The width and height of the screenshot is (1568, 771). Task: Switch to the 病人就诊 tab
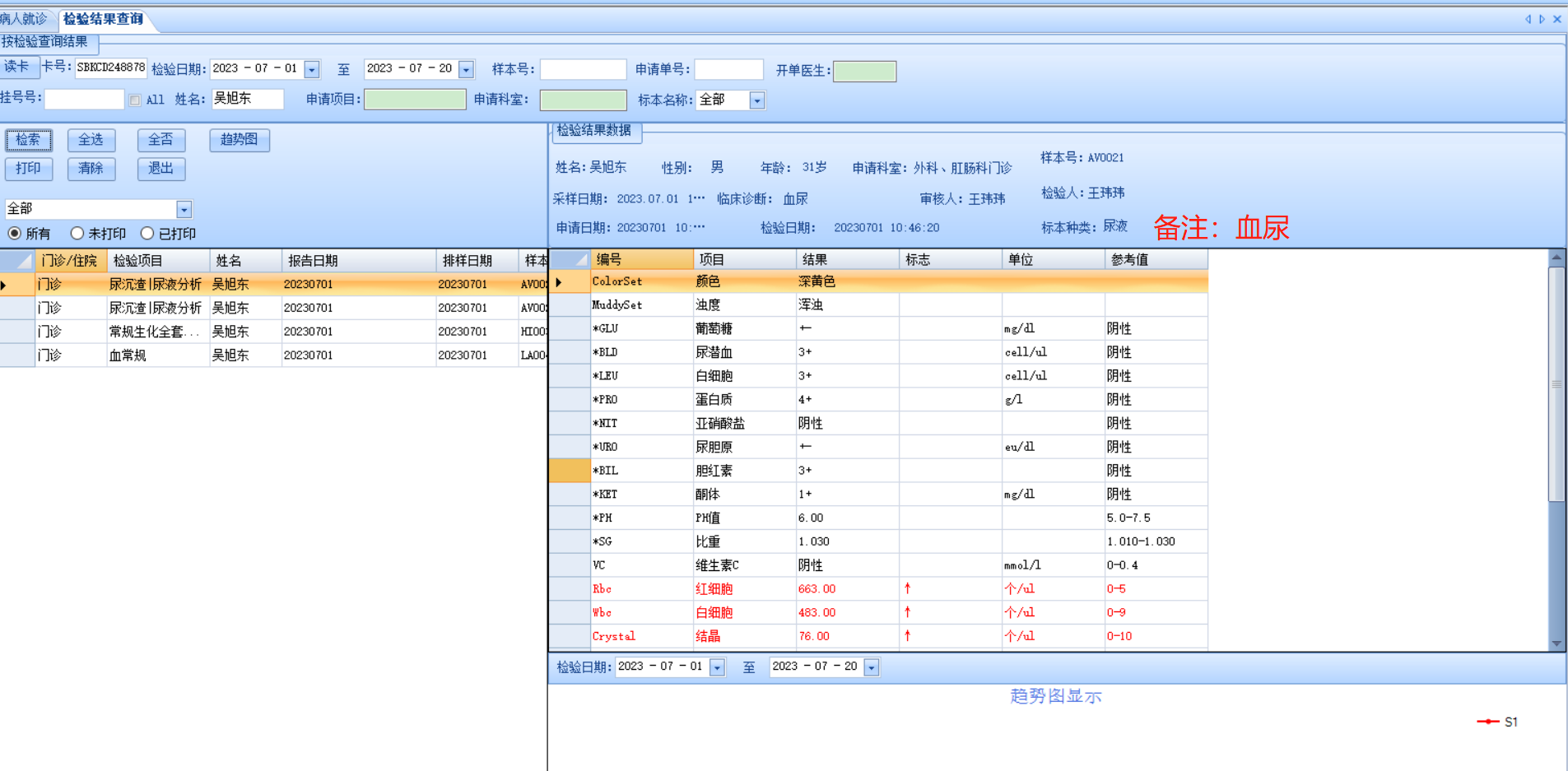click(x=24, y=19)
